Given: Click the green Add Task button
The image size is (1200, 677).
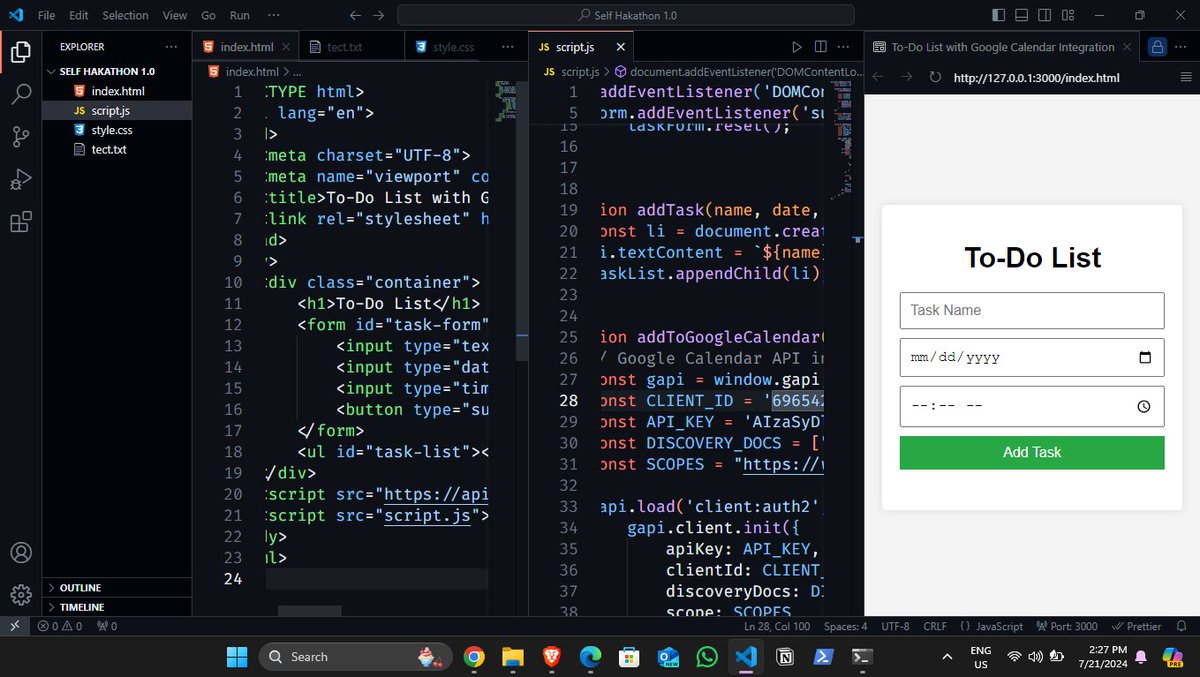Looking at the screenshot, I should point(1032,452).
